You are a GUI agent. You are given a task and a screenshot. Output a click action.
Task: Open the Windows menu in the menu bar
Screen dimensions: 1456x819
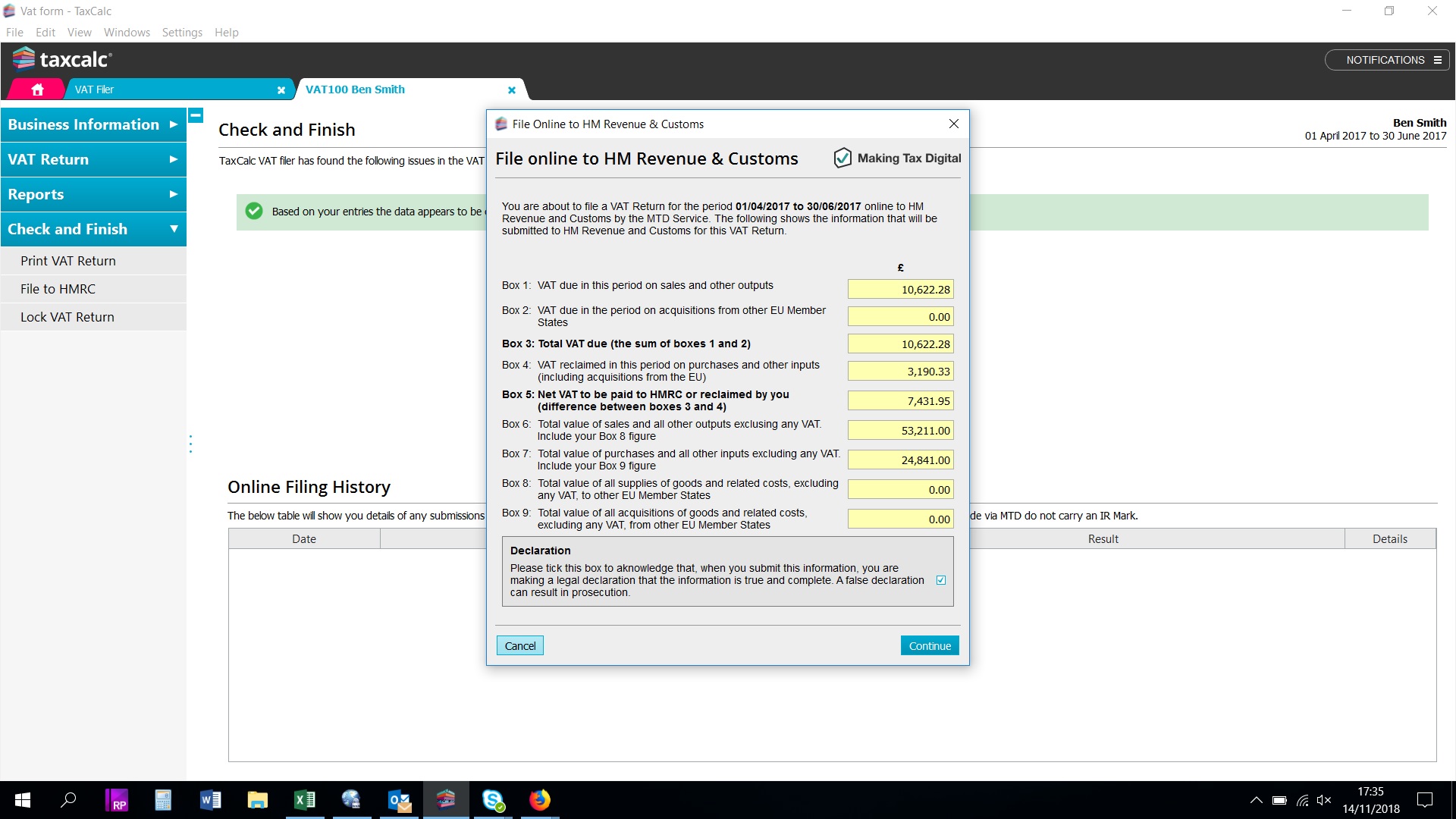(127, 33)
